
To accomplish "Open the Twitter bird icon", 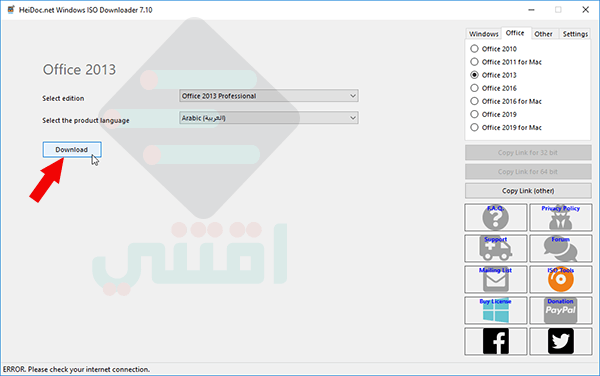I will (561, 341).
